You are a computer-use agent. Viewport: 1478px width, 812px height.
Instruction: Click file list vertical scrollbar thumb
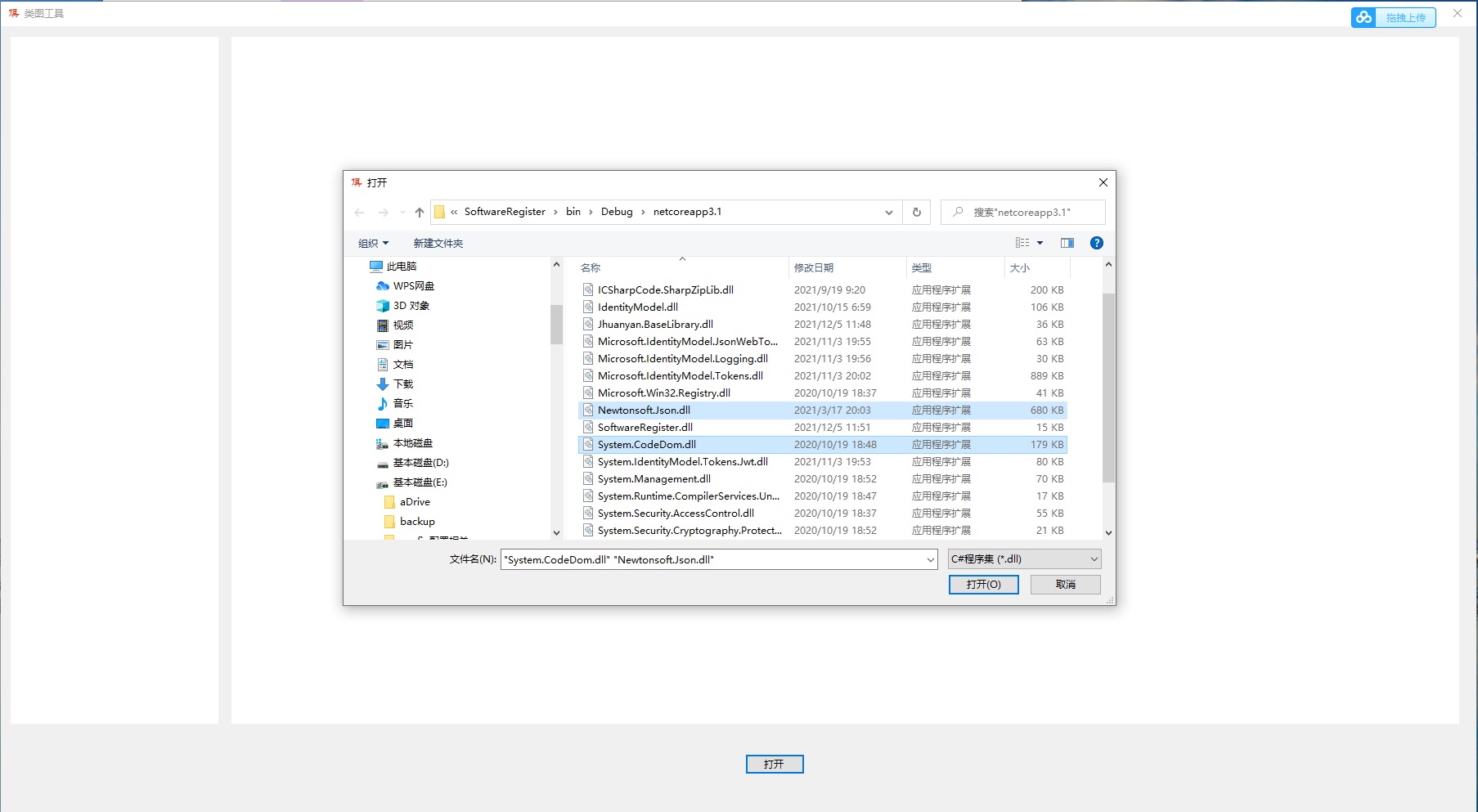pos(1108,388)
